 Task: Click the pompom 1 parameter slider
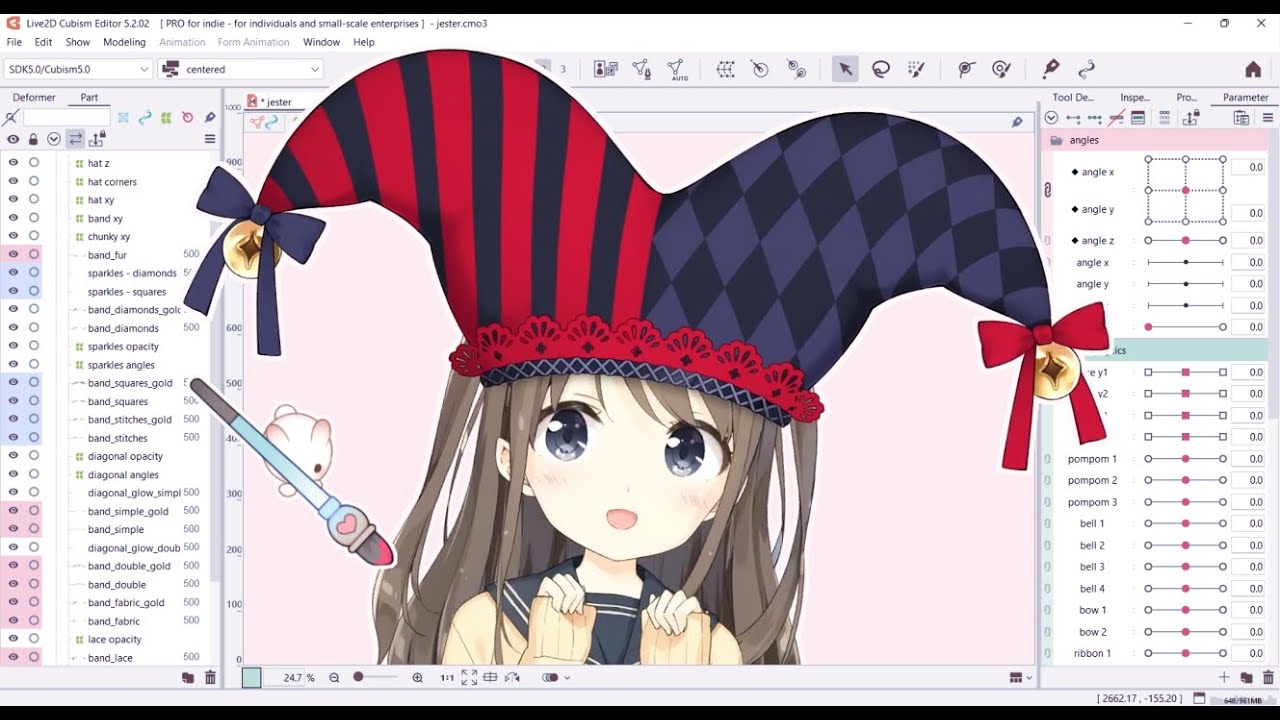pos(1185,459)
